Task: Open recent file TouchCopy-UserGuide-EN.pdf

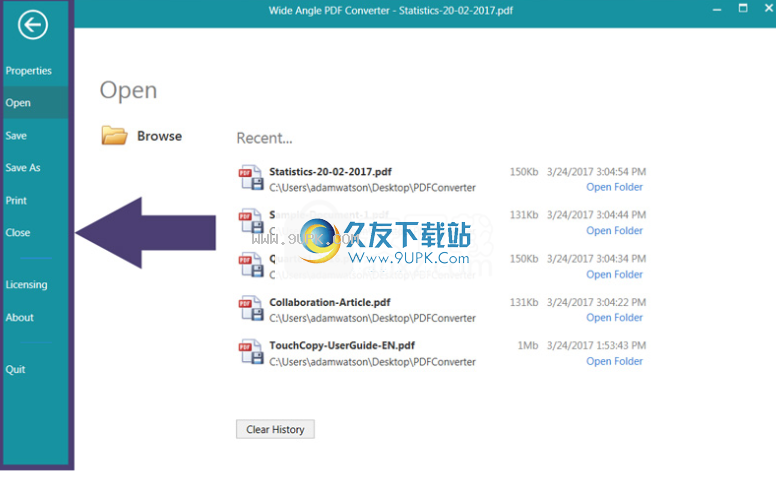Action: [x=342, y=345]
